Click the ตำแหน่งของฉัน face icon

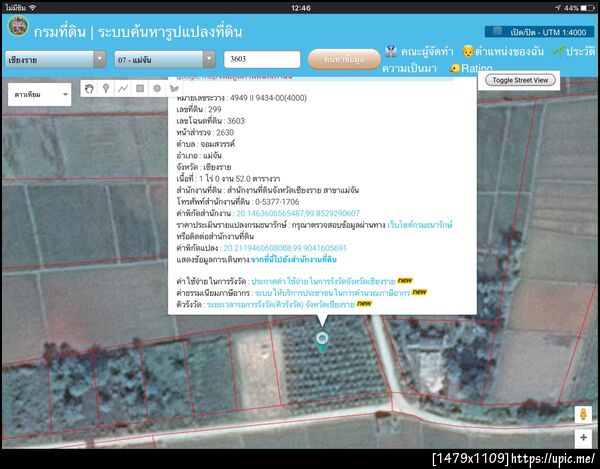(468, 51)
